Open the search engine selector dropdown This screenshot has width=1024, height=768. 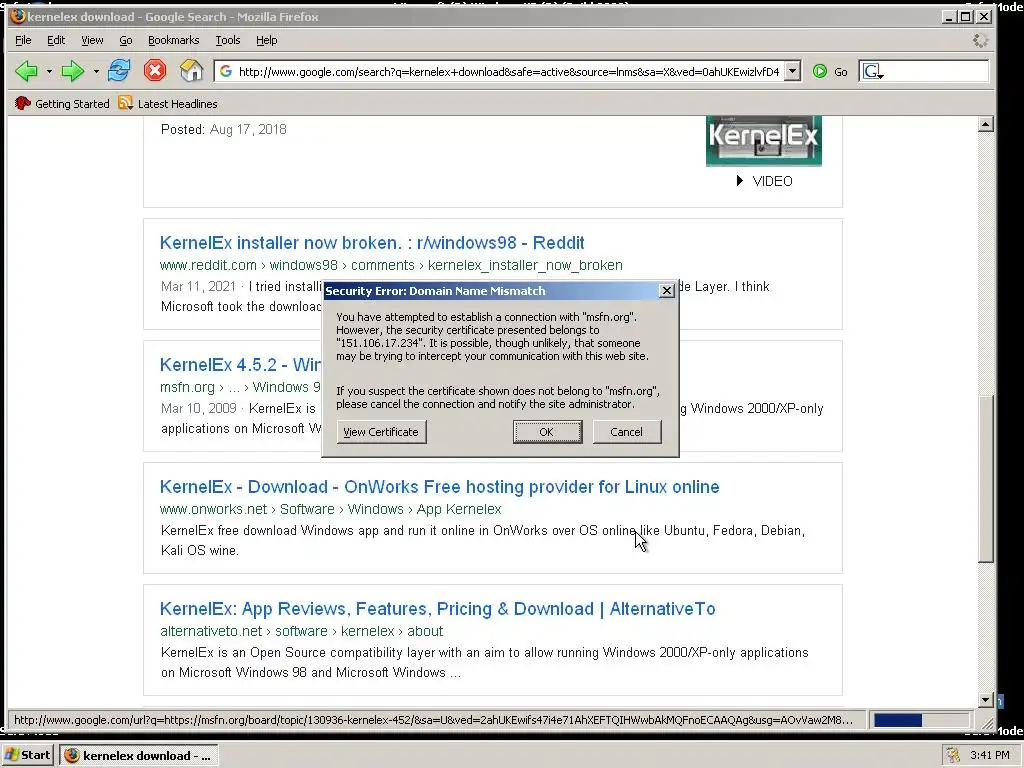(x=873, y=71)
